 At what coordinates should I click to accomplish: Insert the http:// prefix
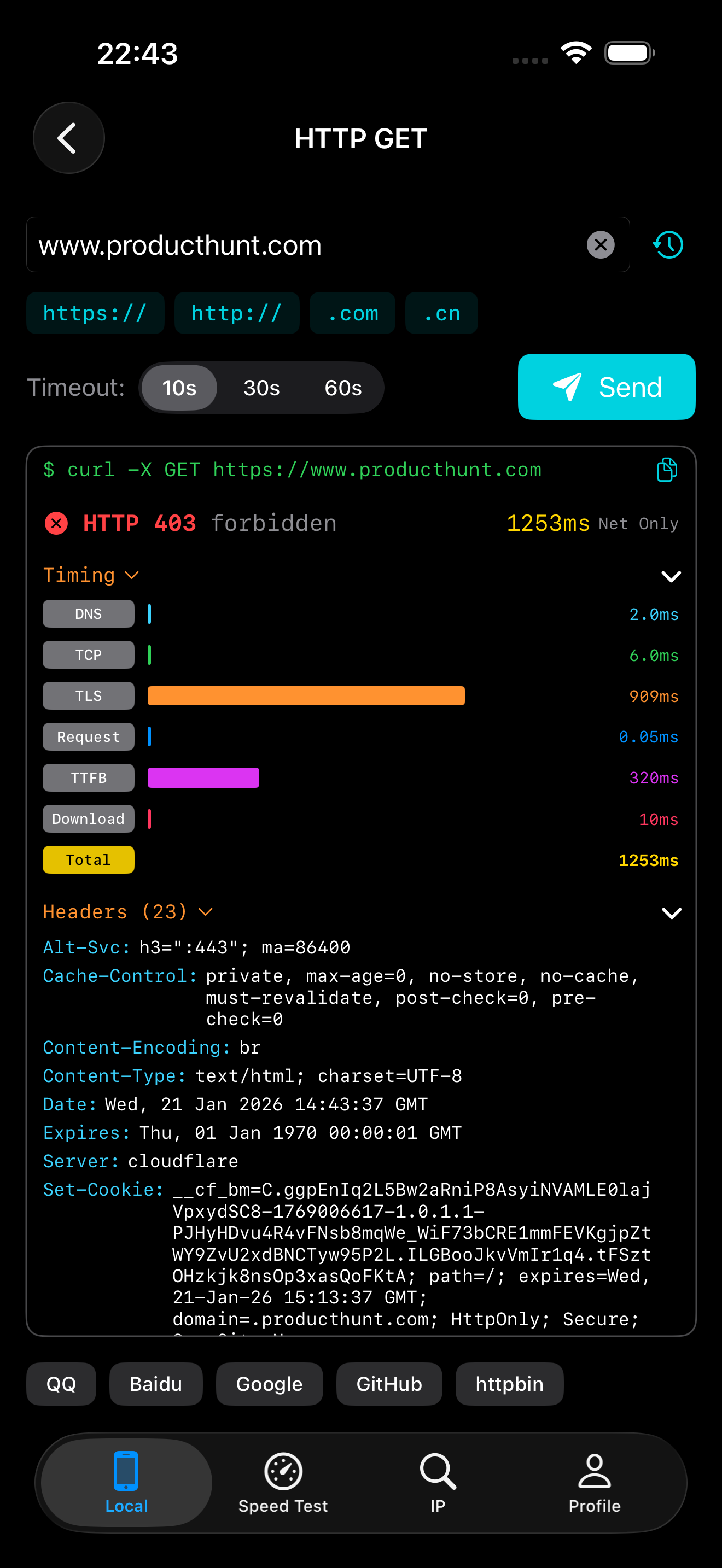[x=236, y=313]
